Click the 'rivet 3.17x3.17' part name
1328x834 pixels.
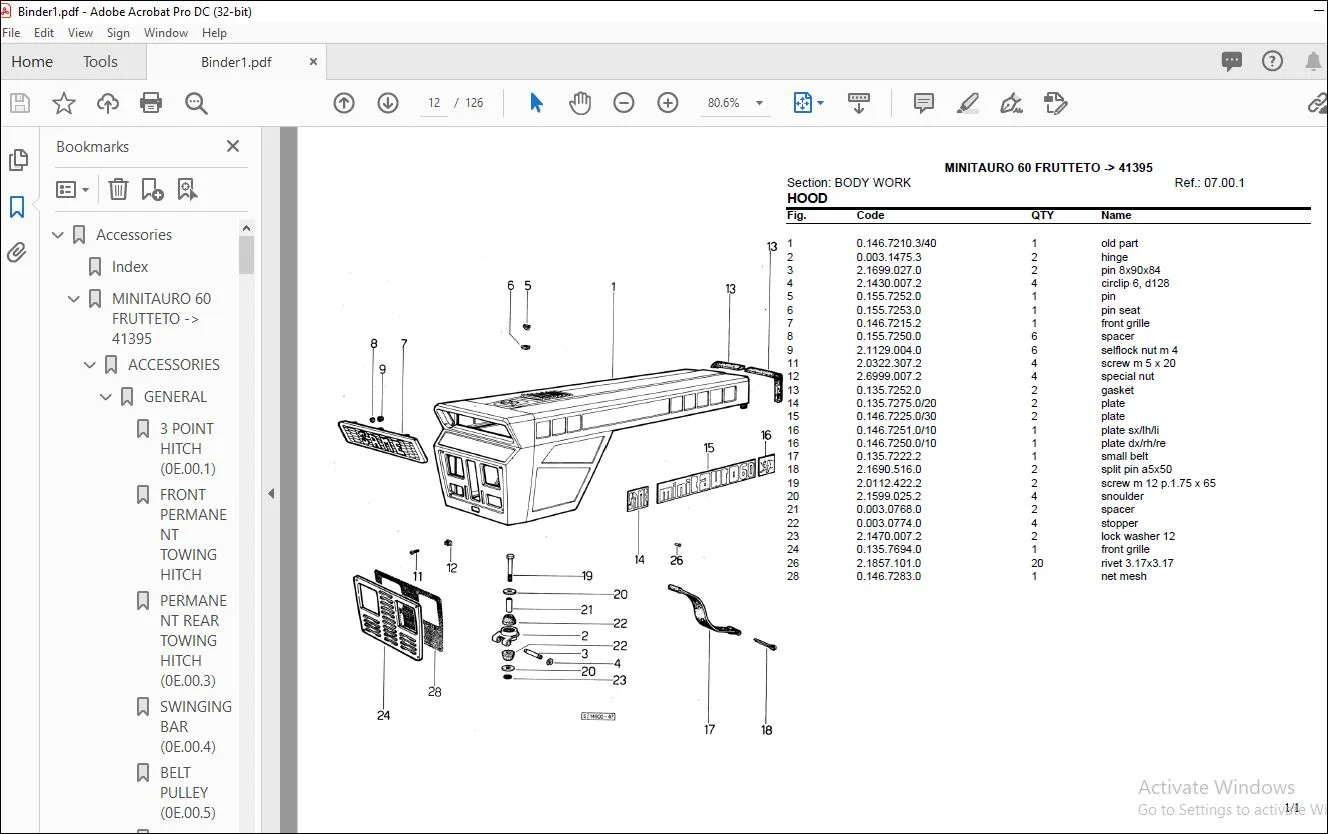point(1137,563)
